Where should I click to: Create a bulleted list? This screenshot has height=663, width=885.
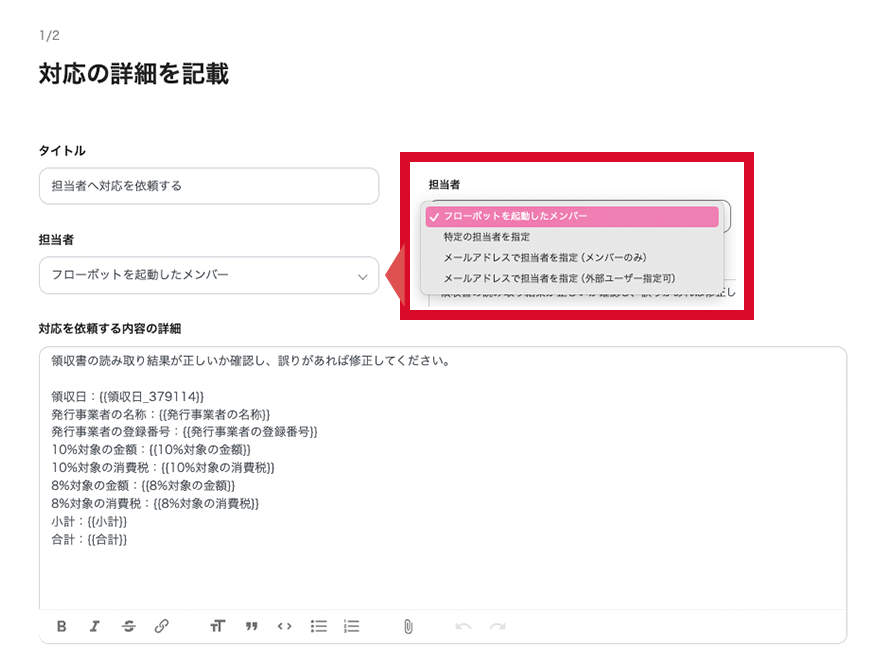click(x=318, y=627)
